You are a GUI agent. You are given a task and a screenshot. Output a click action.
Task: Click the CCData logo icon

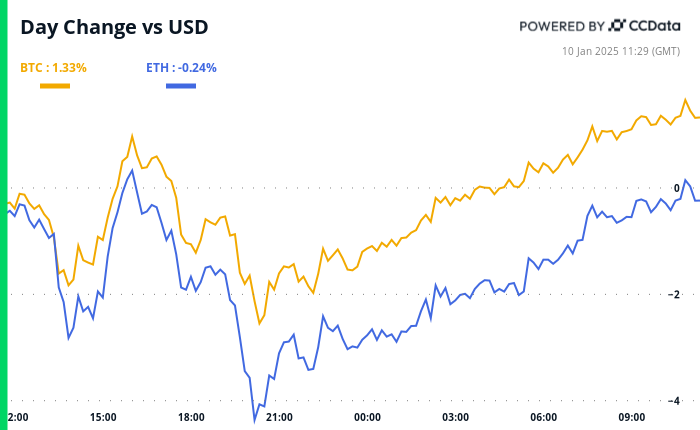[618, 25]
